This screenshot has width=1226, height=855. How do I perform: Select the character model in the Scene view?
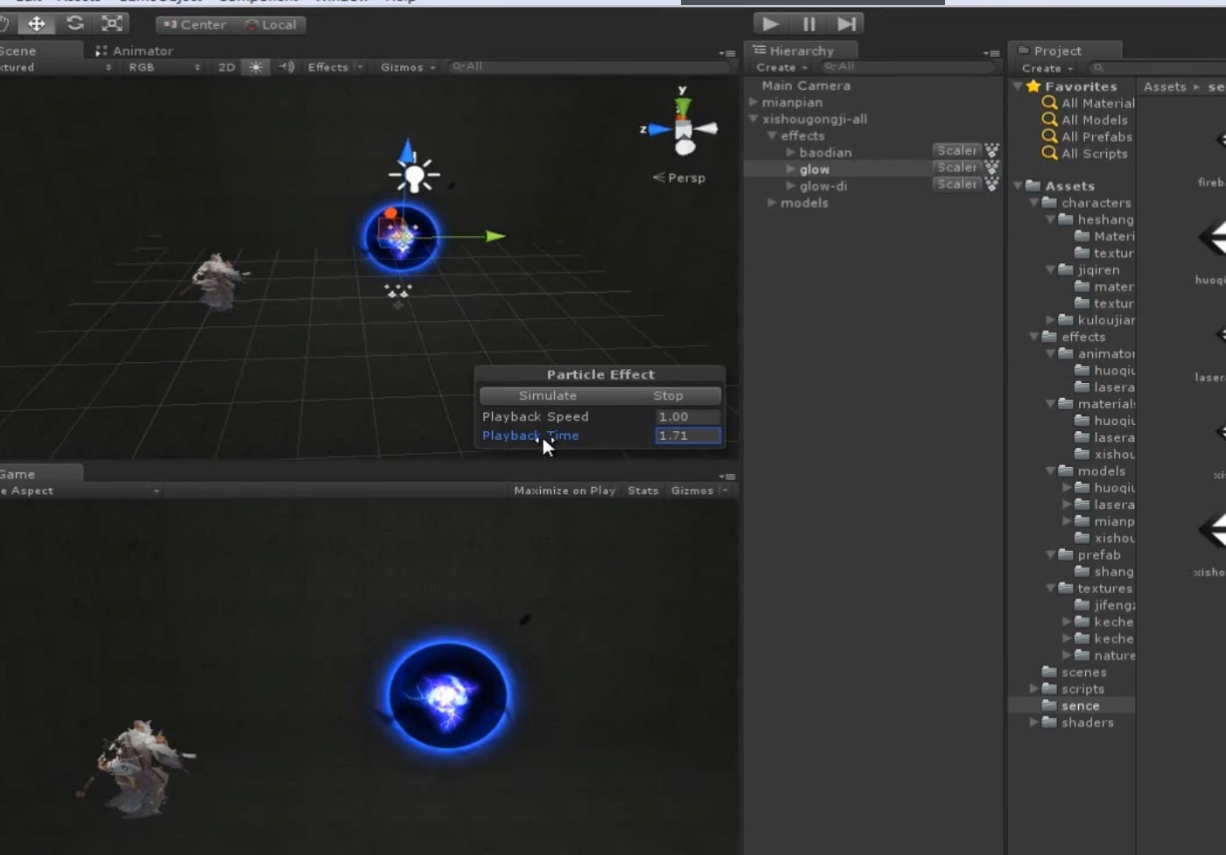[x=216, y=281]
